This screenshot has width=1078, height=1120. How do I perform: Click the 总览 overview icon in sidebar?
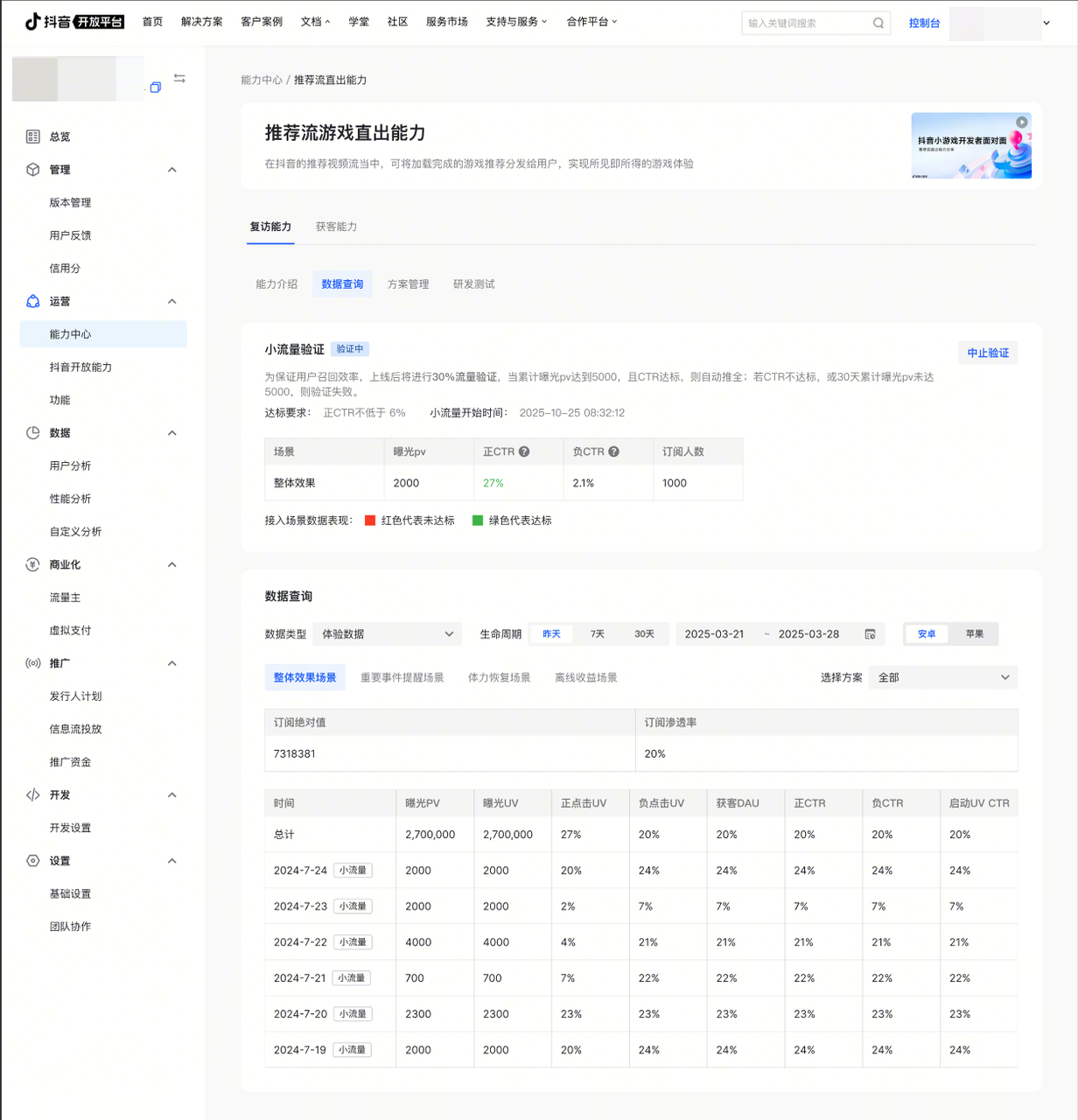[x=33, y=136]
